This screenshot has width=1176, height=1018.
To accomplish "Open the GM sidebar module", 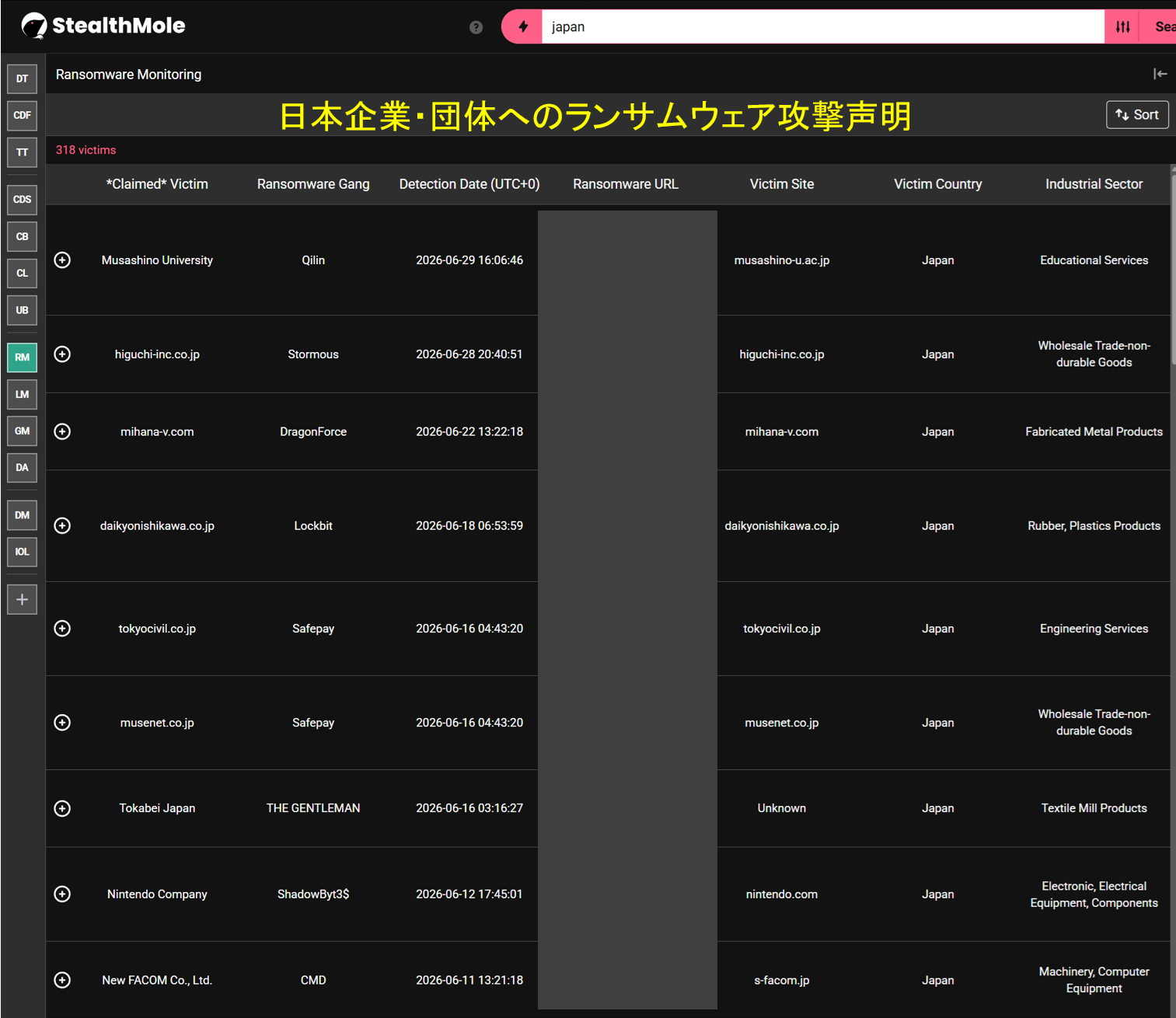I will [x=22, y=431].
